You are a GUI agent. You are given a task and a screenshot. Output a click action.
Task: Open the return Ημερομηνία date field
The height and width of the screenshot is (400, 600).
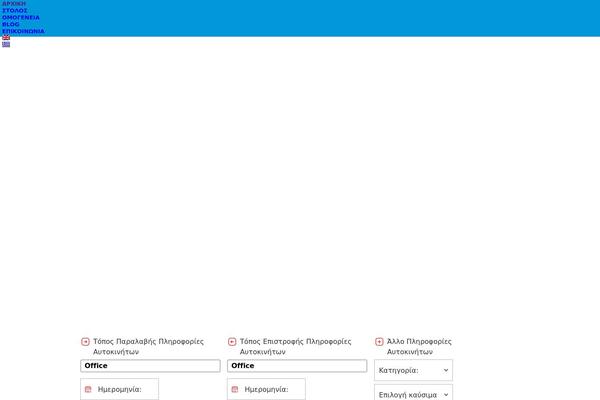(266, 389)
